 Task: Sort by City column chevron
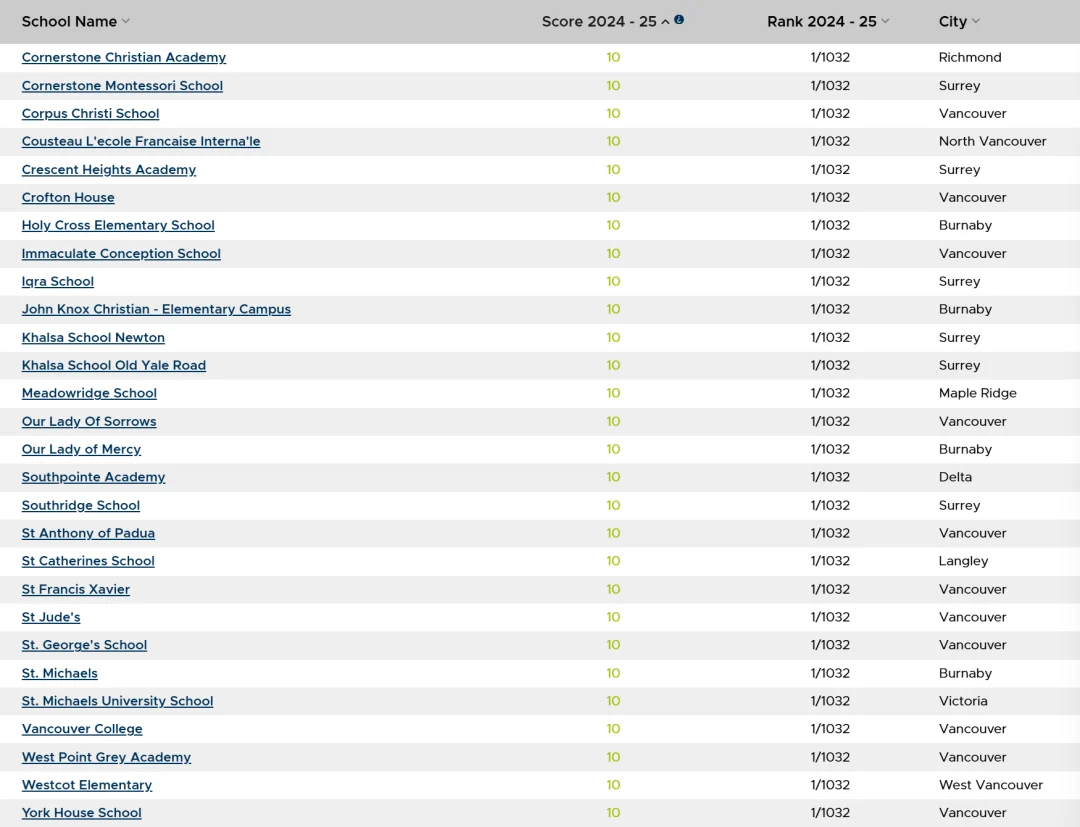click(975, 21)
